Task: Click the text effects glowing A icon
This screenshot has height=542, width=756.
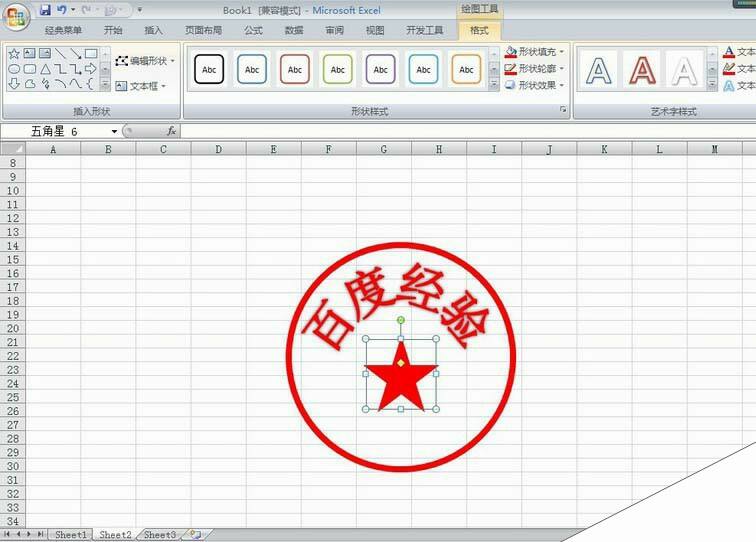Action: click(729, 85)
